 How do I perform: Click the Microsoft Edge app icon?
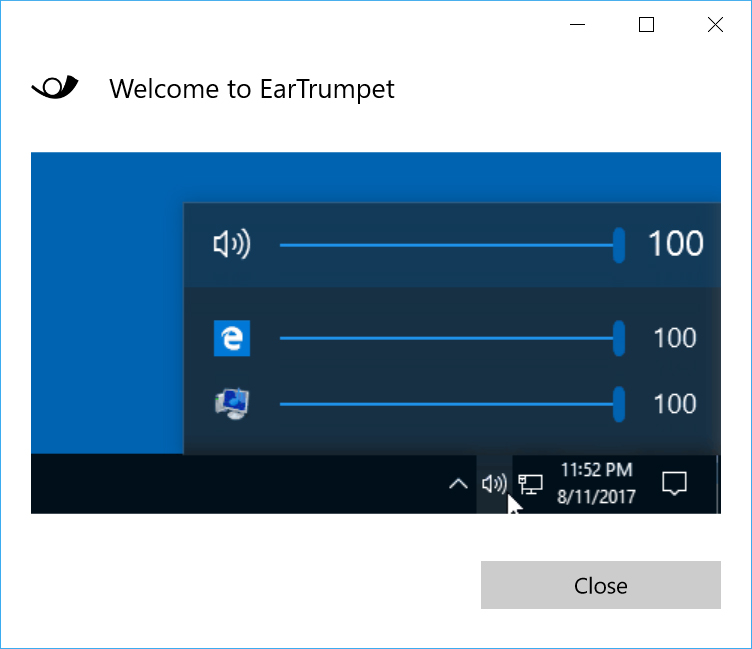[232, 338]
